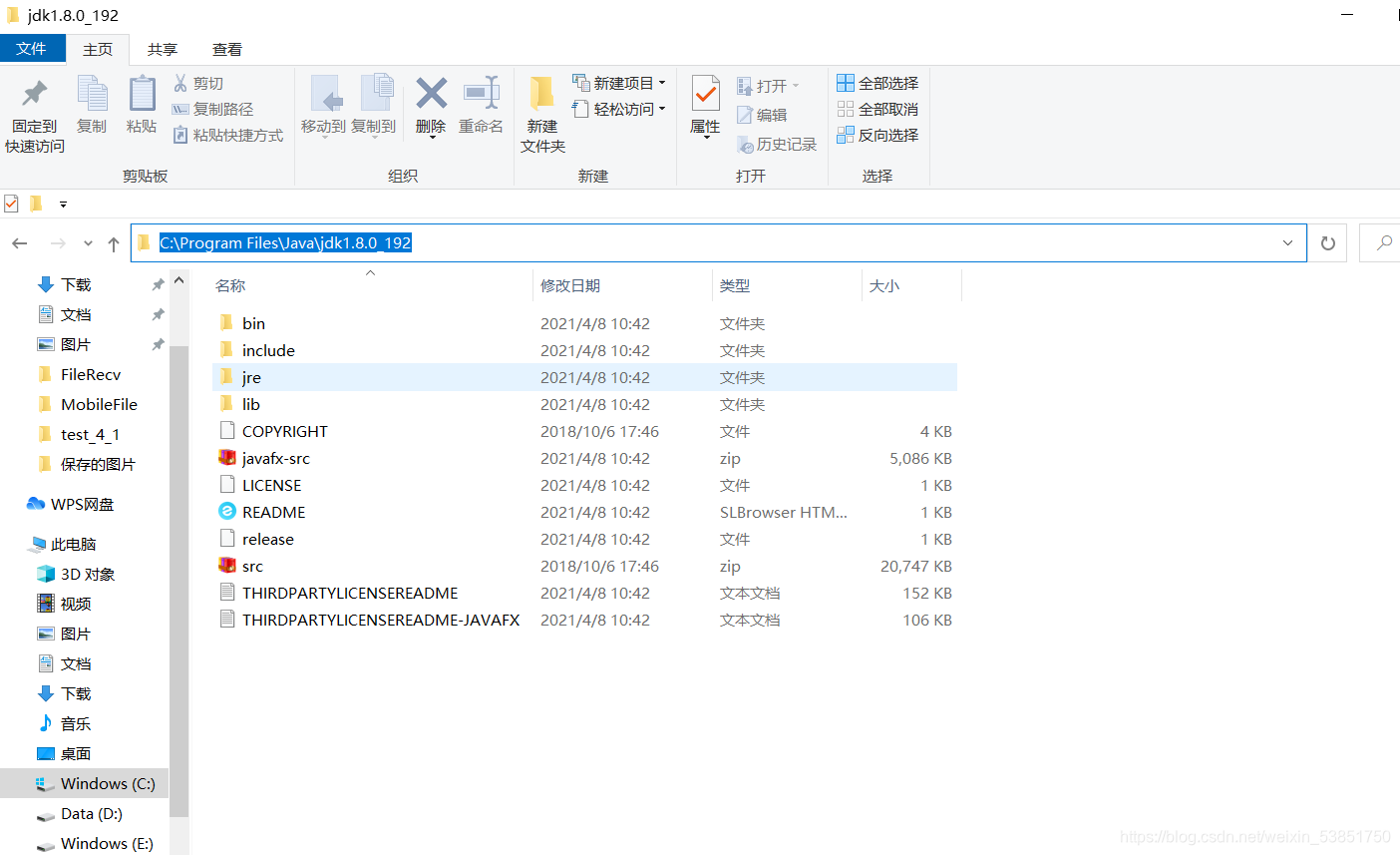Click Select All button
The width and height of the screenshot is (1400, 855).
pyautogui.click(x=877, y=83)
